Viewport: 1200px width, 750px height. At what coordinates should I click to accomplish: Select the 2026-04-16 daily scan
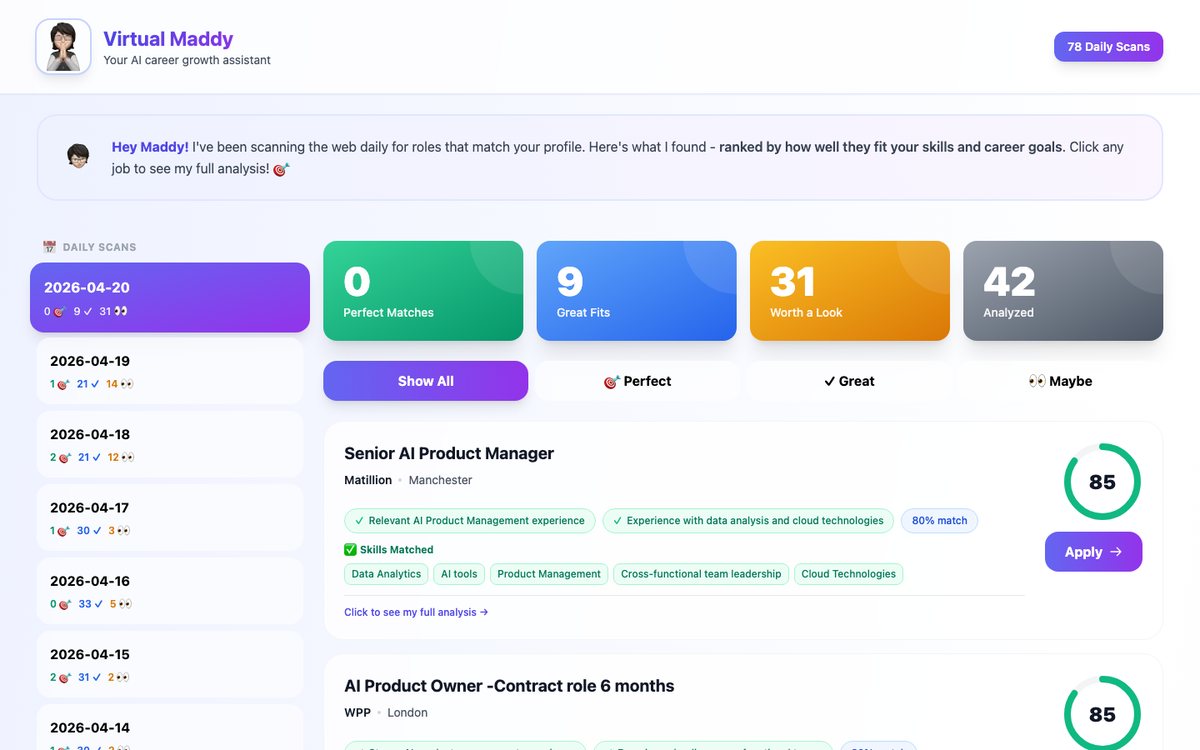pyautogui.click(x=170, y=591)
